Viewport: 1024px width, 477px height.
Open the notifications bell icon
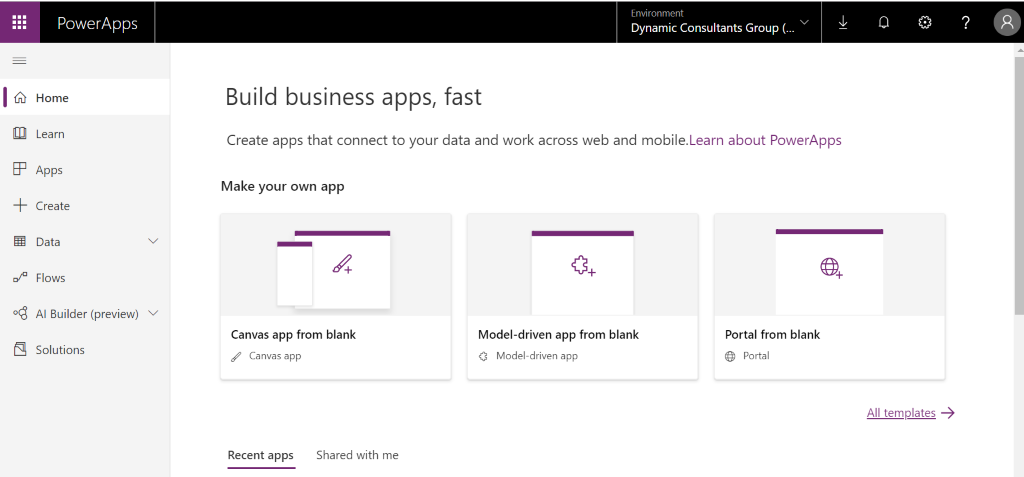(884, 22)
